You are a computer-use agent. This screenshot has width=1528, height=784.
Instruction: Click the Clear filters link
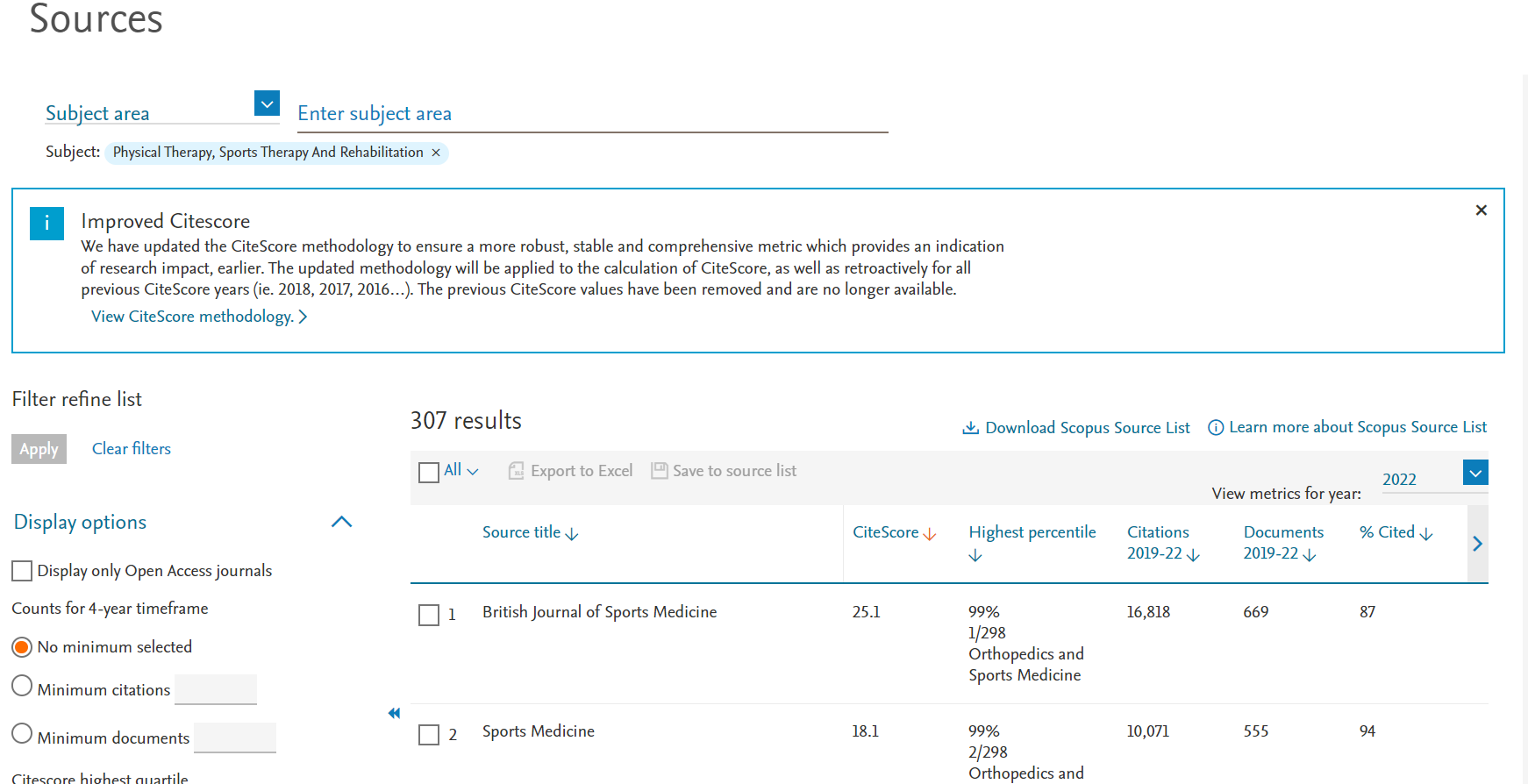(x=132, y=449)
